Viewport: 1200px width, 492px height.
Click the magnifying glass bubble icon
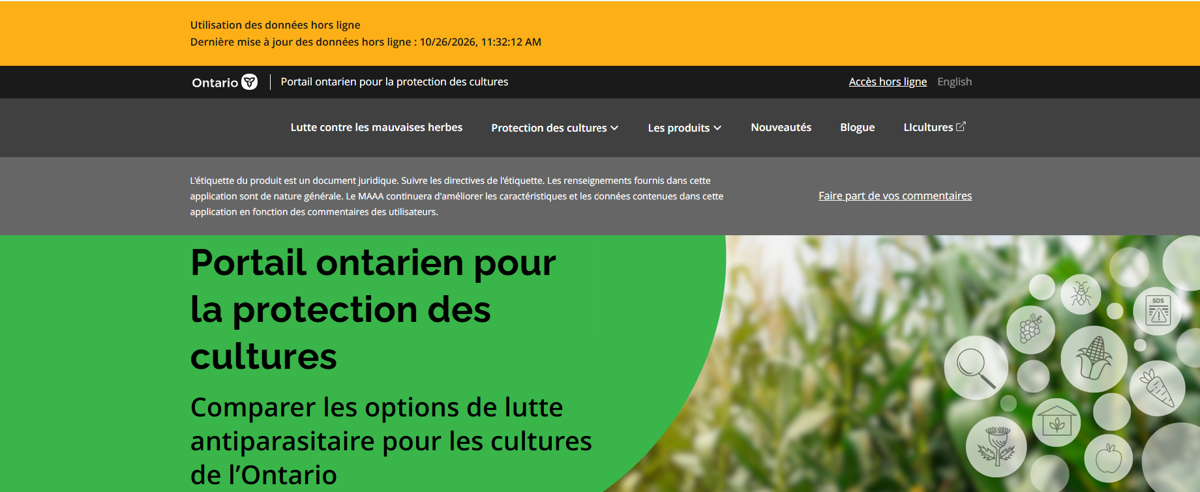click(976, 367)
